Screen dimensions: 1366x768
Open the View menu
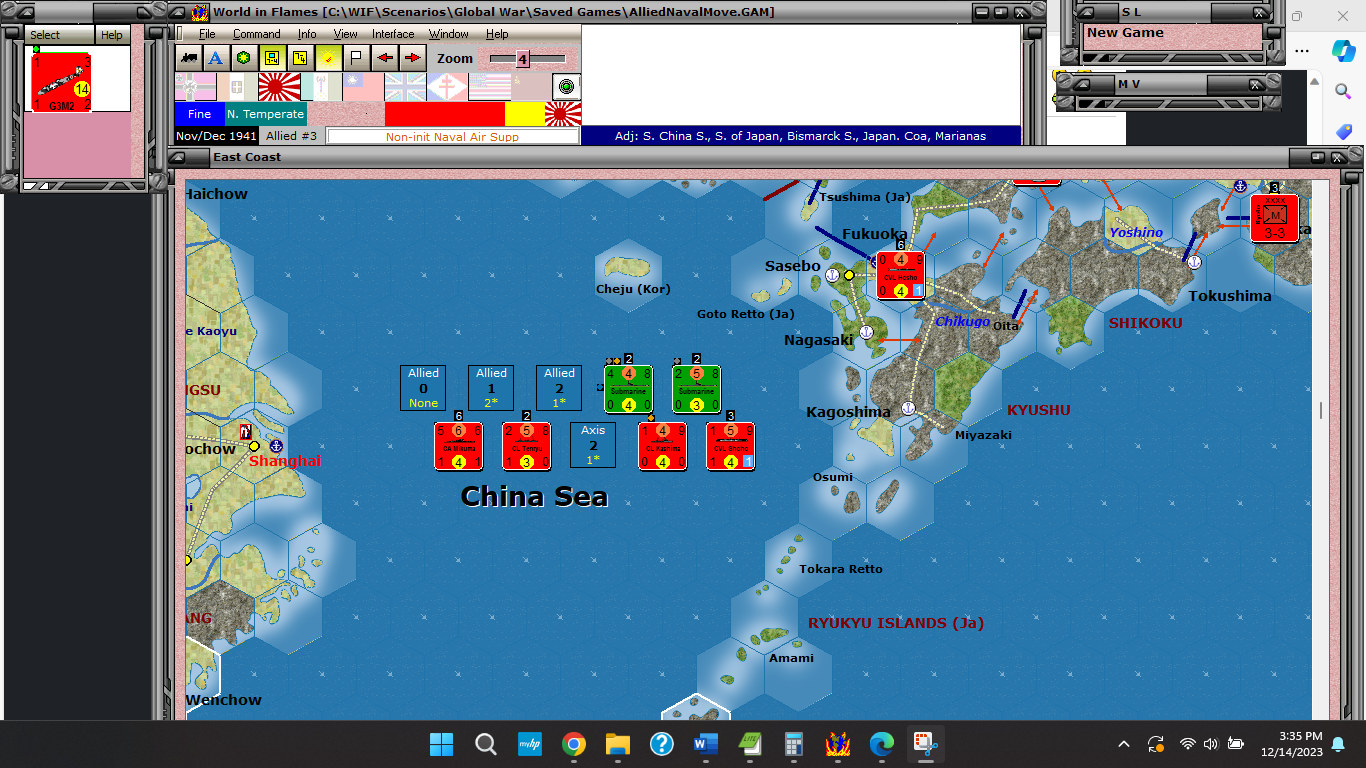(x=345, y=34)
